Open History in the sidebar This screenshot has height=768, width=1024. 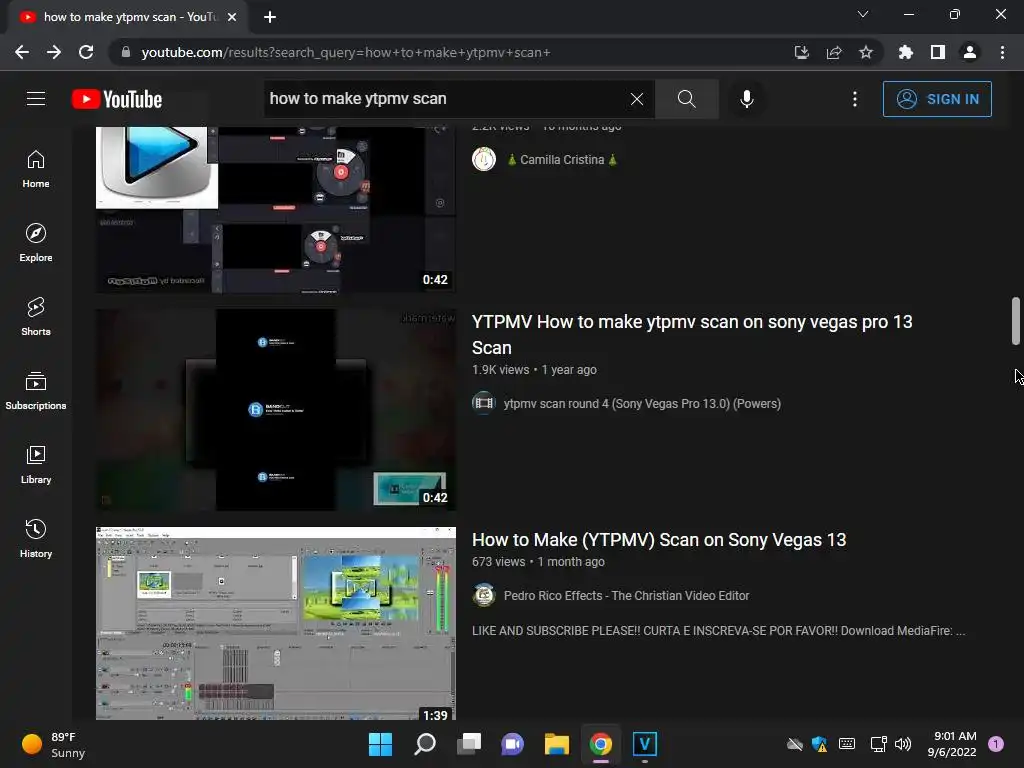tap(36, 539)
